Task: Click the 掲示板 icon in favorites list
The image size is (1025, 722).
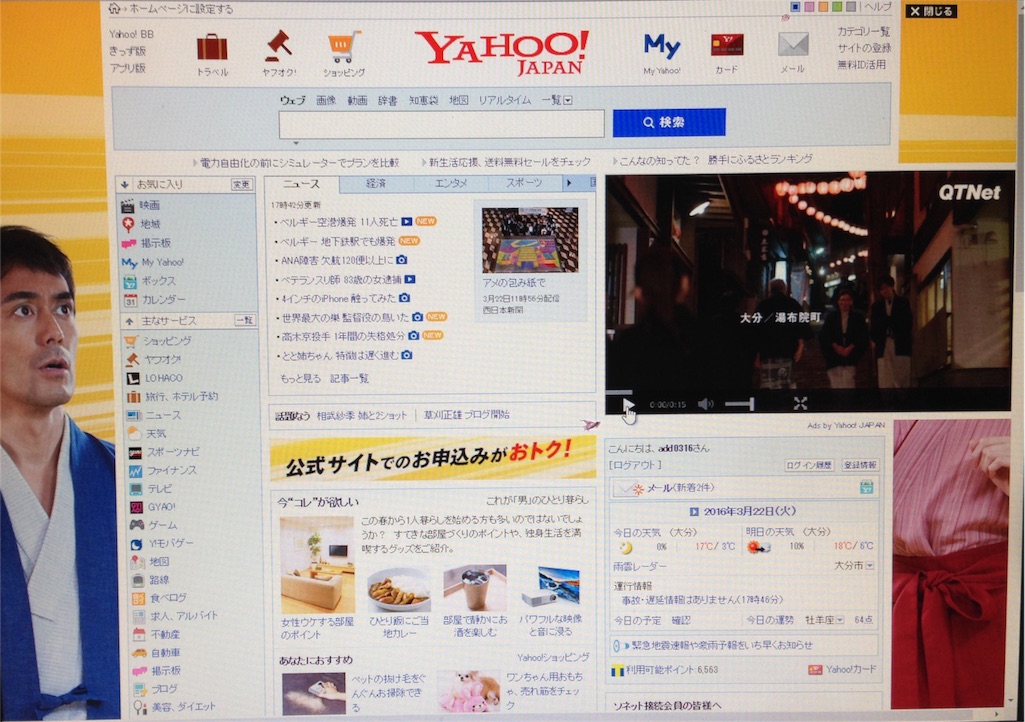Action: point(128,244)
